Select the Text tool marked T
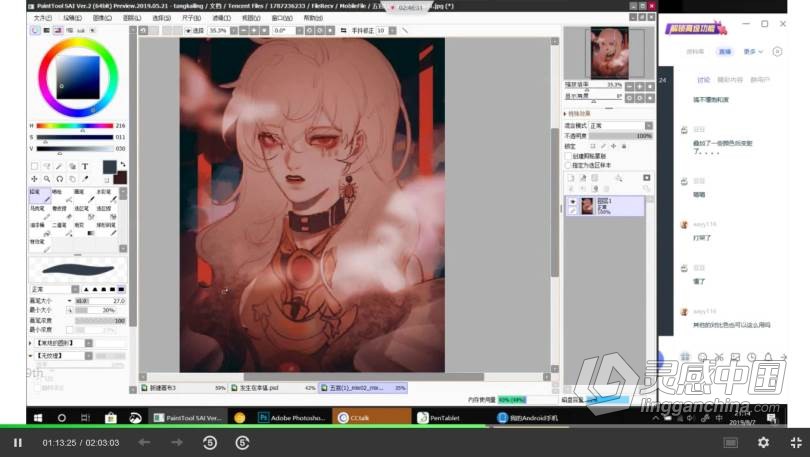 [x=85, y=166]
